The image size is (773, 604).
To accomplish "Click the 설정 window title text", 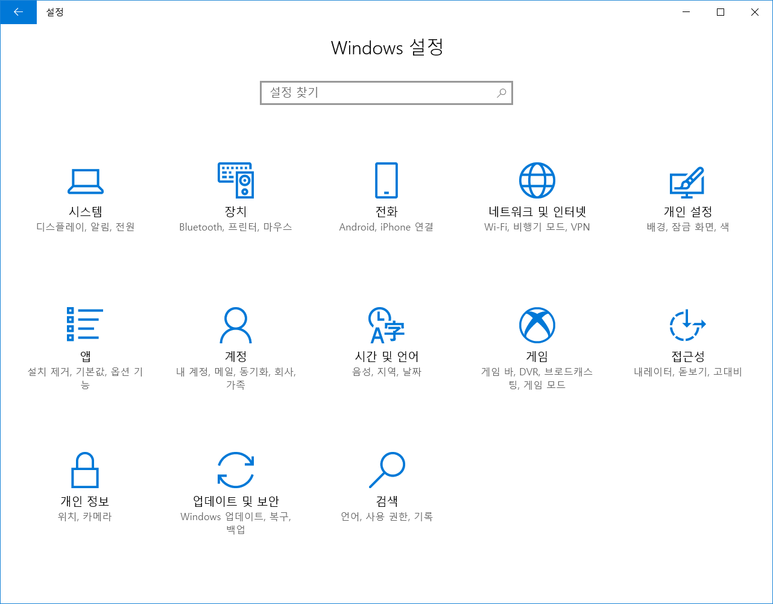I will click(x=55, y=12).
